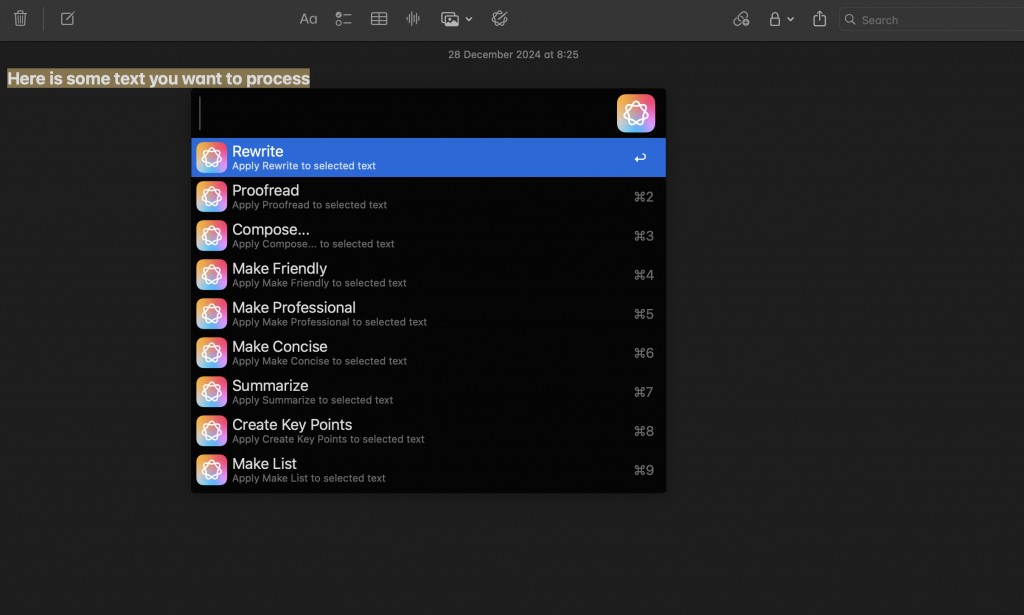The image size is (1024, 615).
Task: Add a table using the toolbar icon
Action: (x=379, y=19)
